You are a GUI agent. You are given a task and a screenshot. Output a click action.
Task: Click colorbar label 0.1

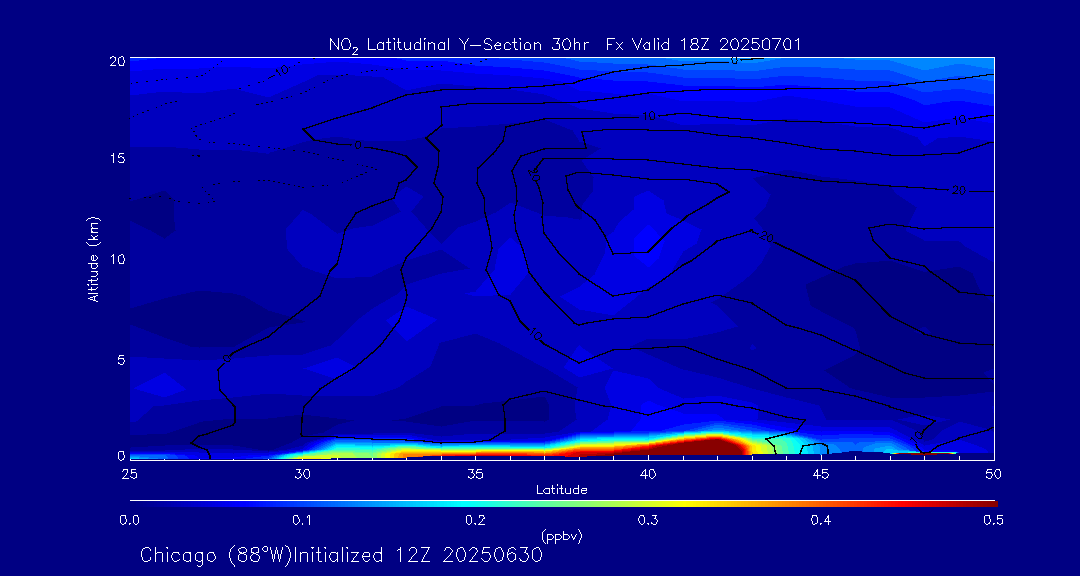click(x=302, y=521)
